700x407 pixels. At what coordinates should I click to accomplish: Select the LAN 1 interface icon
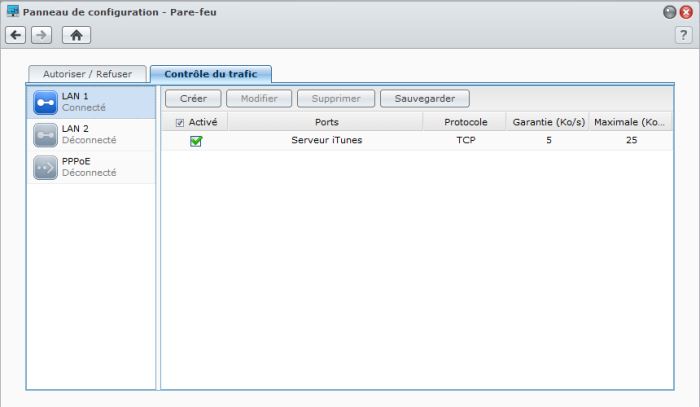coord(46,103)
